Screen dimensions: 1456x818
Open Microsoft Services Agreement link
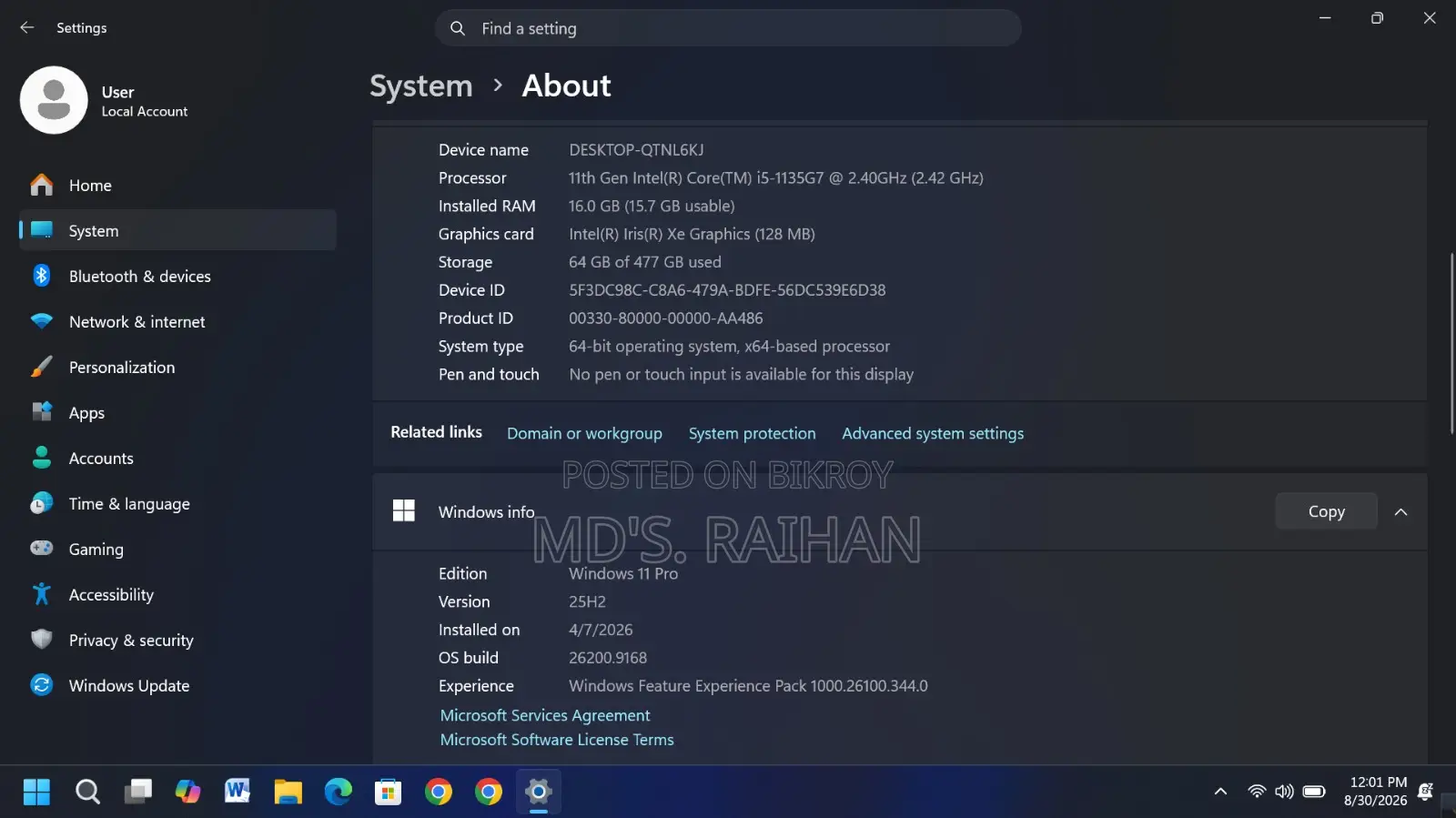tap(545, 715)
